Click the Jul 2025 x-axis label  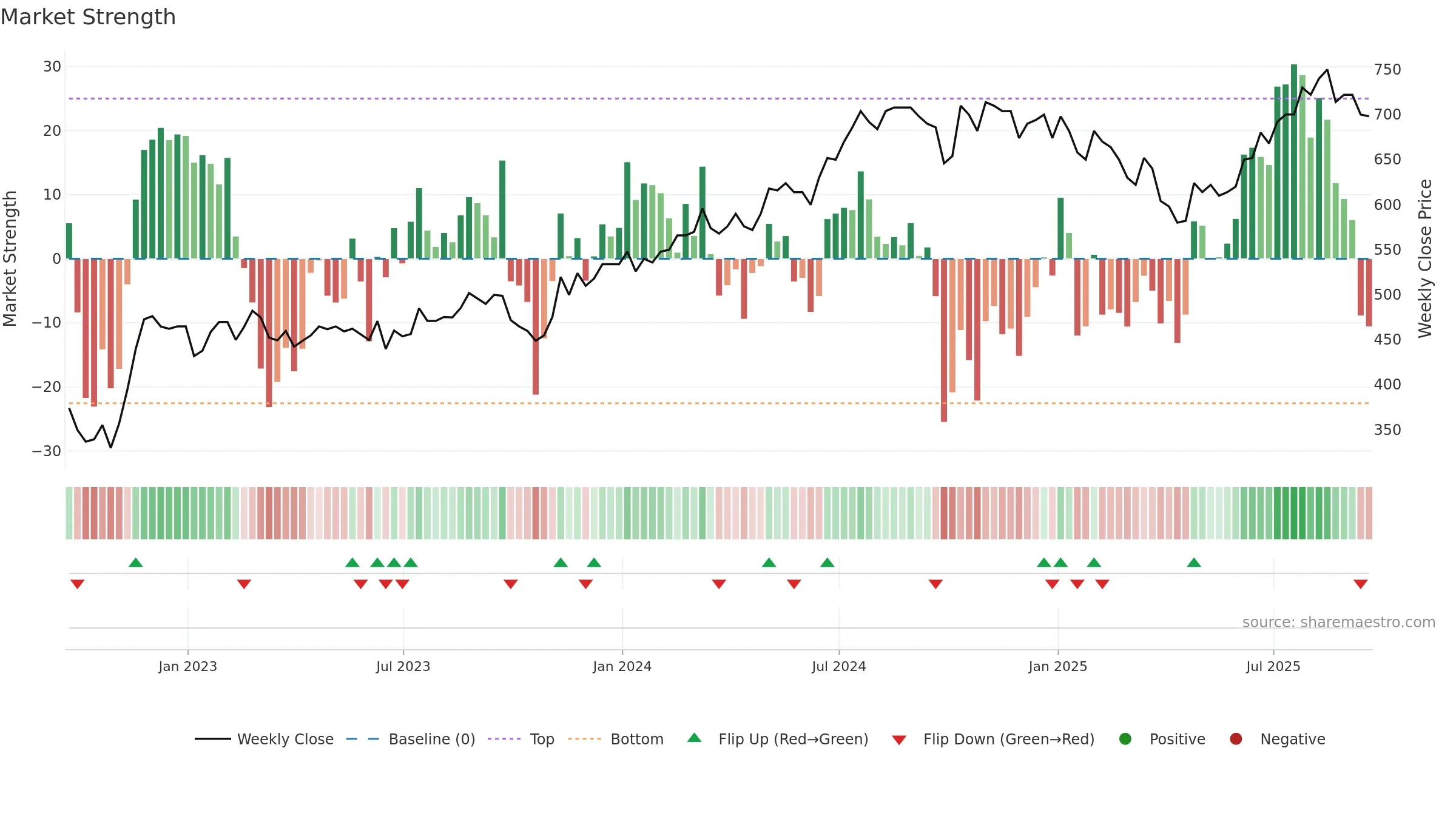pos(1273,666)
